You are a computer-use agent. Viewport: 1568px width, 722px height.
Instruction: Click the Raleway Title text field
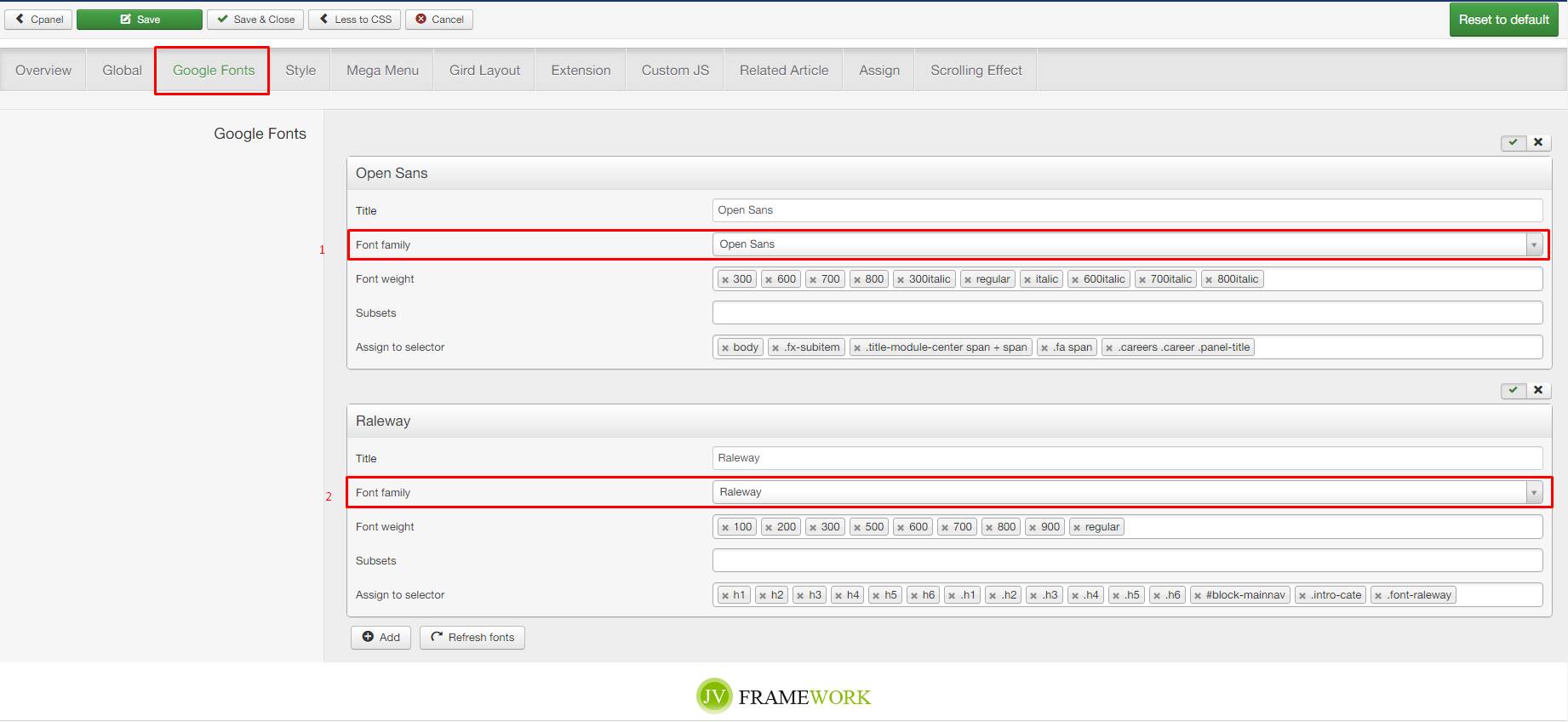tap(1127, 458)
